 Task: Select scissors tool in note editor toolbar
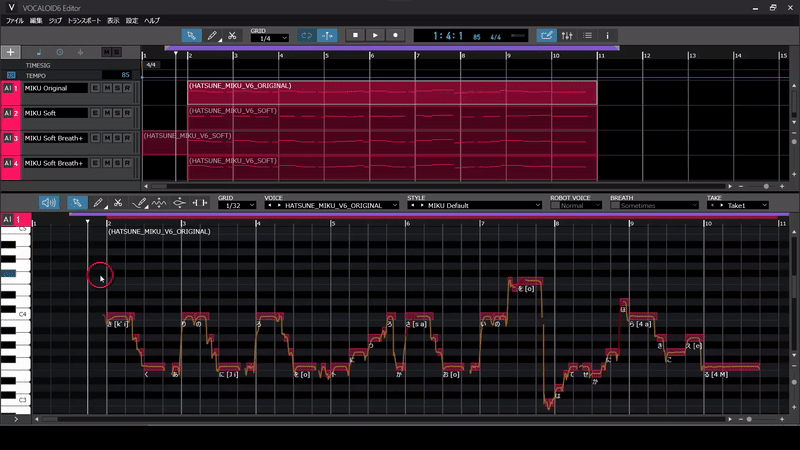(118, 203)
